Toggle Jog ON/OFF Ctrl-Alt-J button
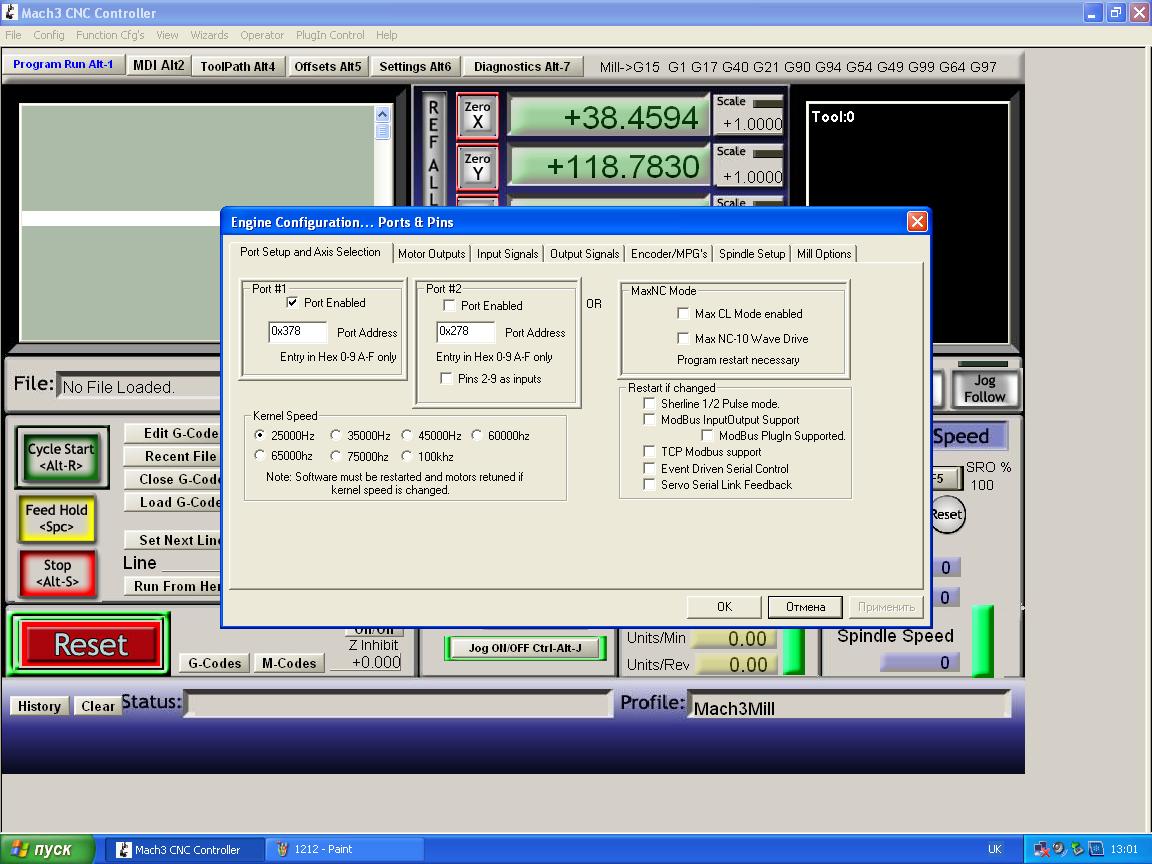The height and width of the screenshot is (864, 1152). [525, 647]
